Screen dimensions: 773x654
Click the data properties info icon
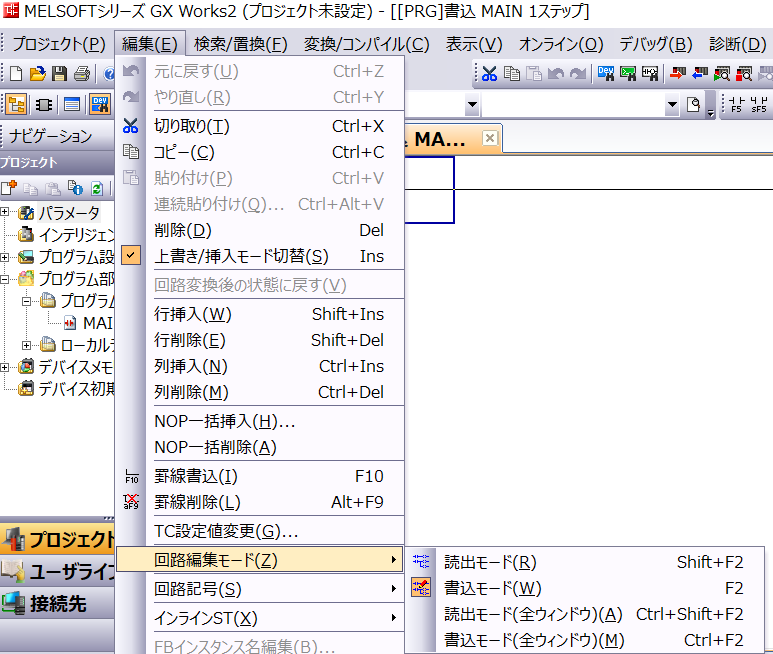point(75,188)
